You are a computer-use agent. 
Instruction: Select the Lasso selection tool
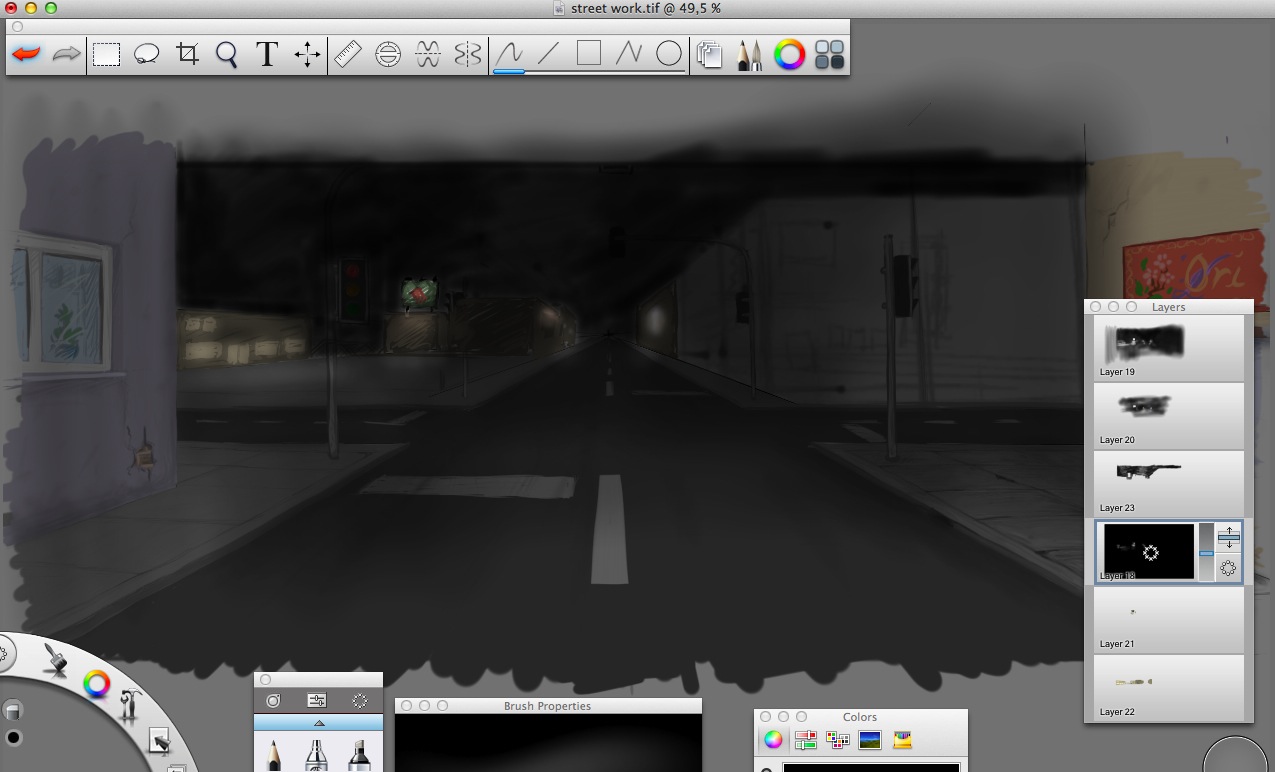point(147,54)
